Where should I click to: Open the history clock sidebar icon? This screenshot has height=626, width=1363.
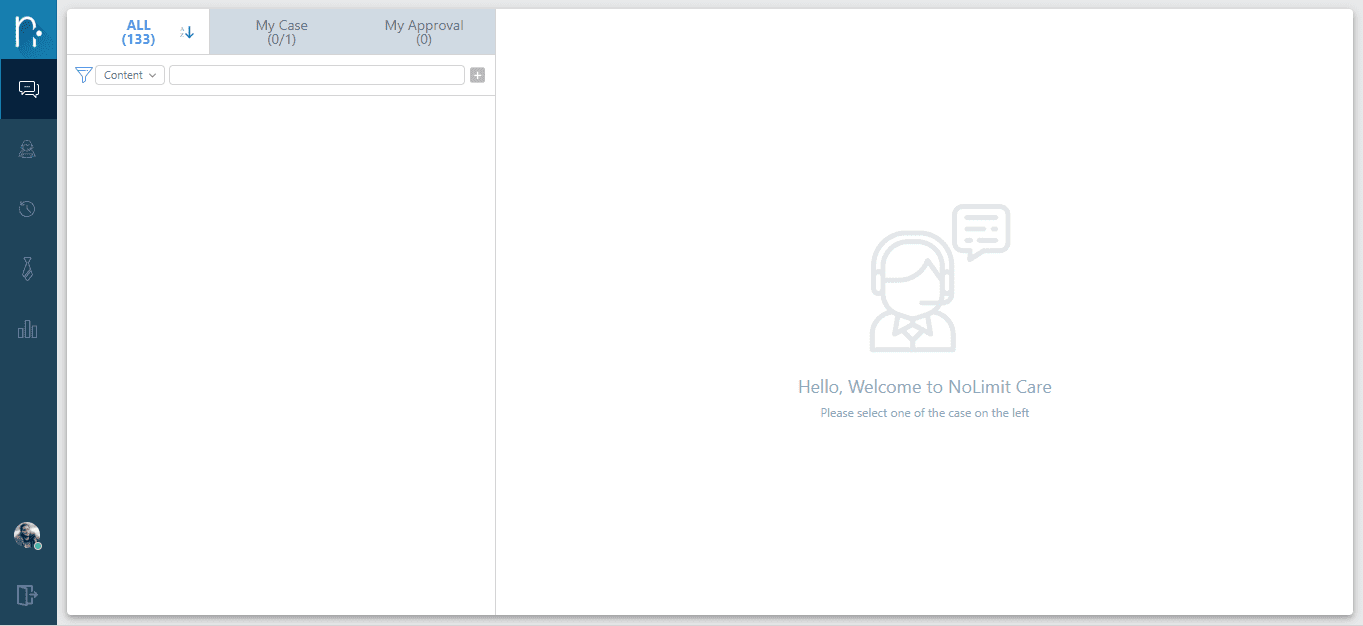pyautogui.click(x=28, y=209)
